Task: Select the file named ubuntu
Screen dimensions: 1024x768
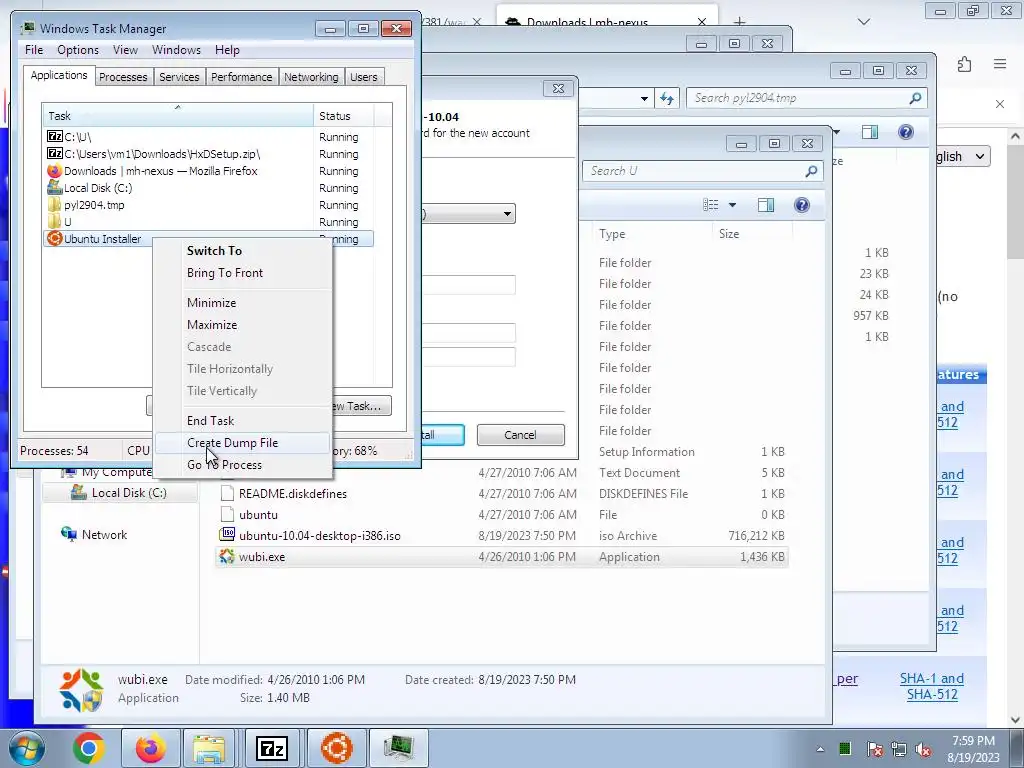Action: (502, 515)
